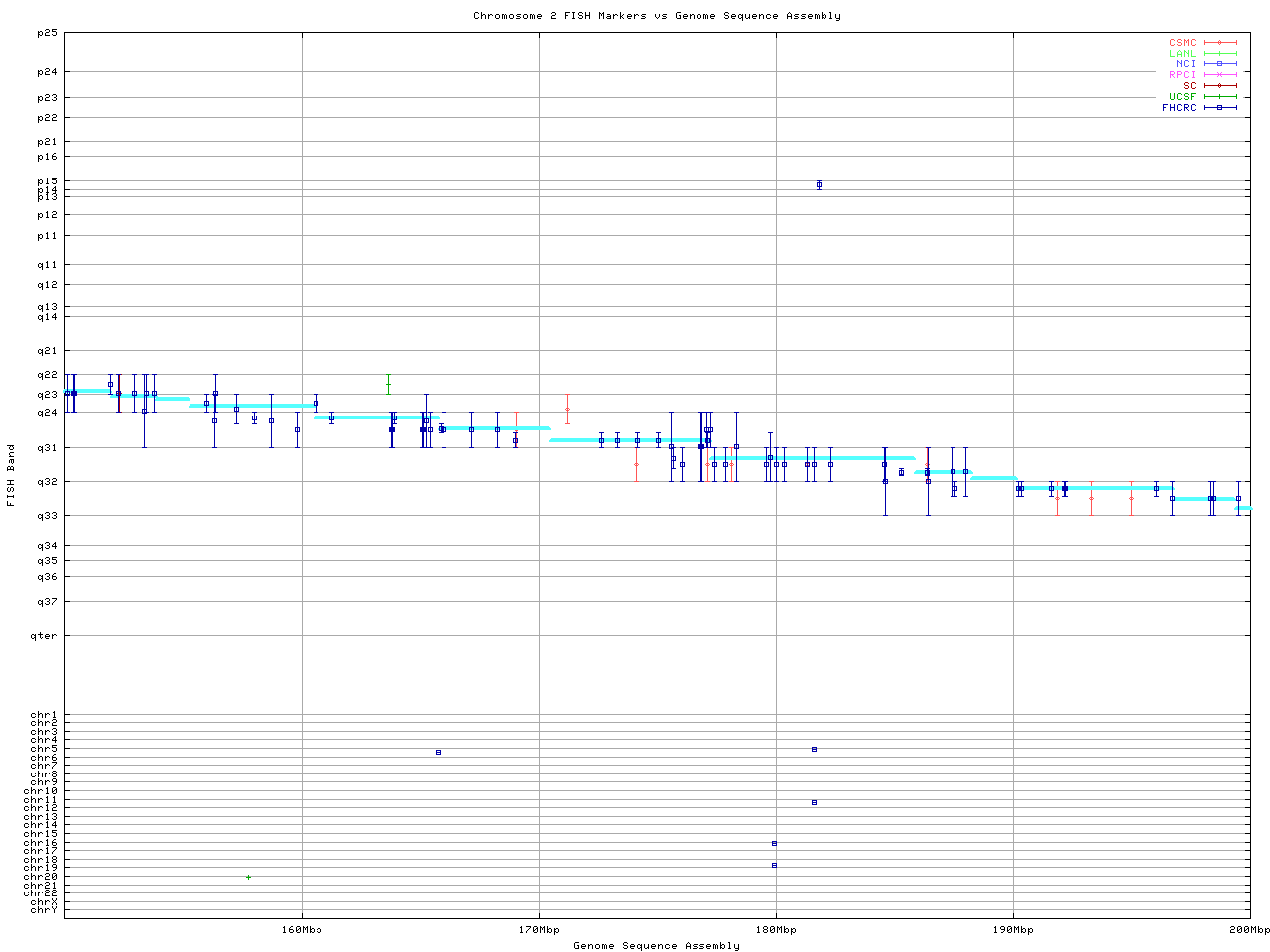Select the UCSF legend entry text
Viewport: 1270px width, 952px height.
(1182, 97)
